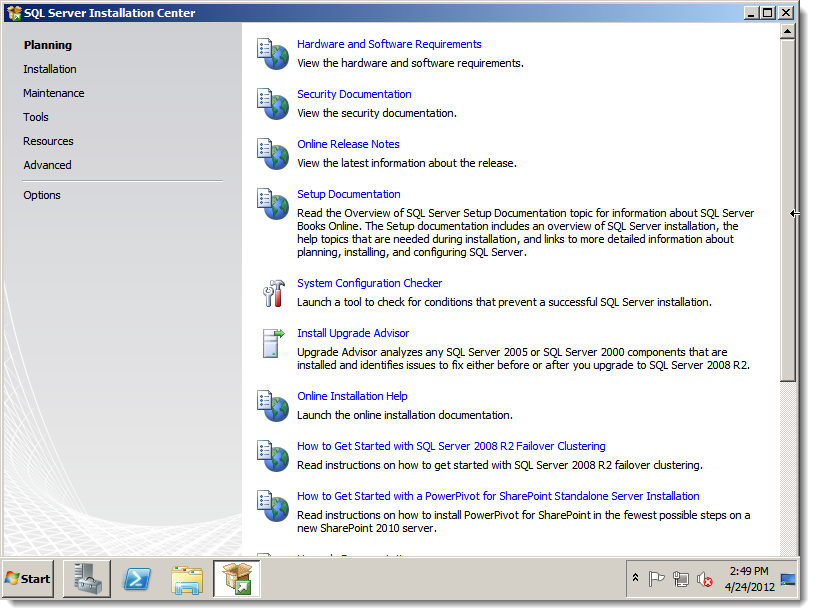Click "Launch the online installation documentation." text
Image resolution: width=815 pixels, height=615 pixels.
(x=405, y=415)
